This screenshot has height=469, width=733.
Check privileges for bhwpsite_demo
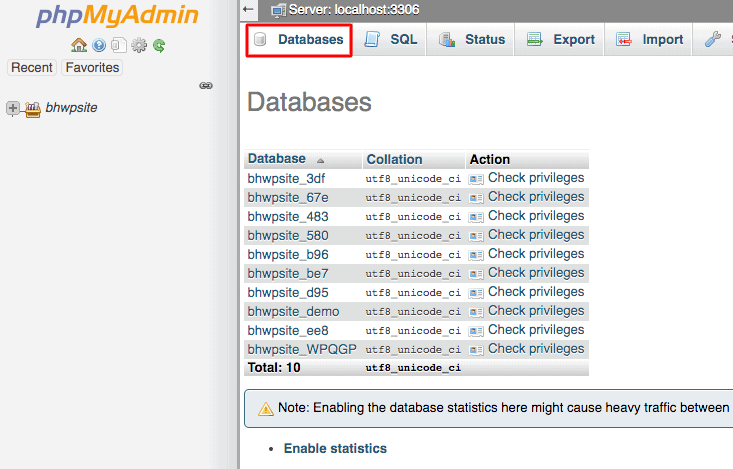tap(536, 311)
